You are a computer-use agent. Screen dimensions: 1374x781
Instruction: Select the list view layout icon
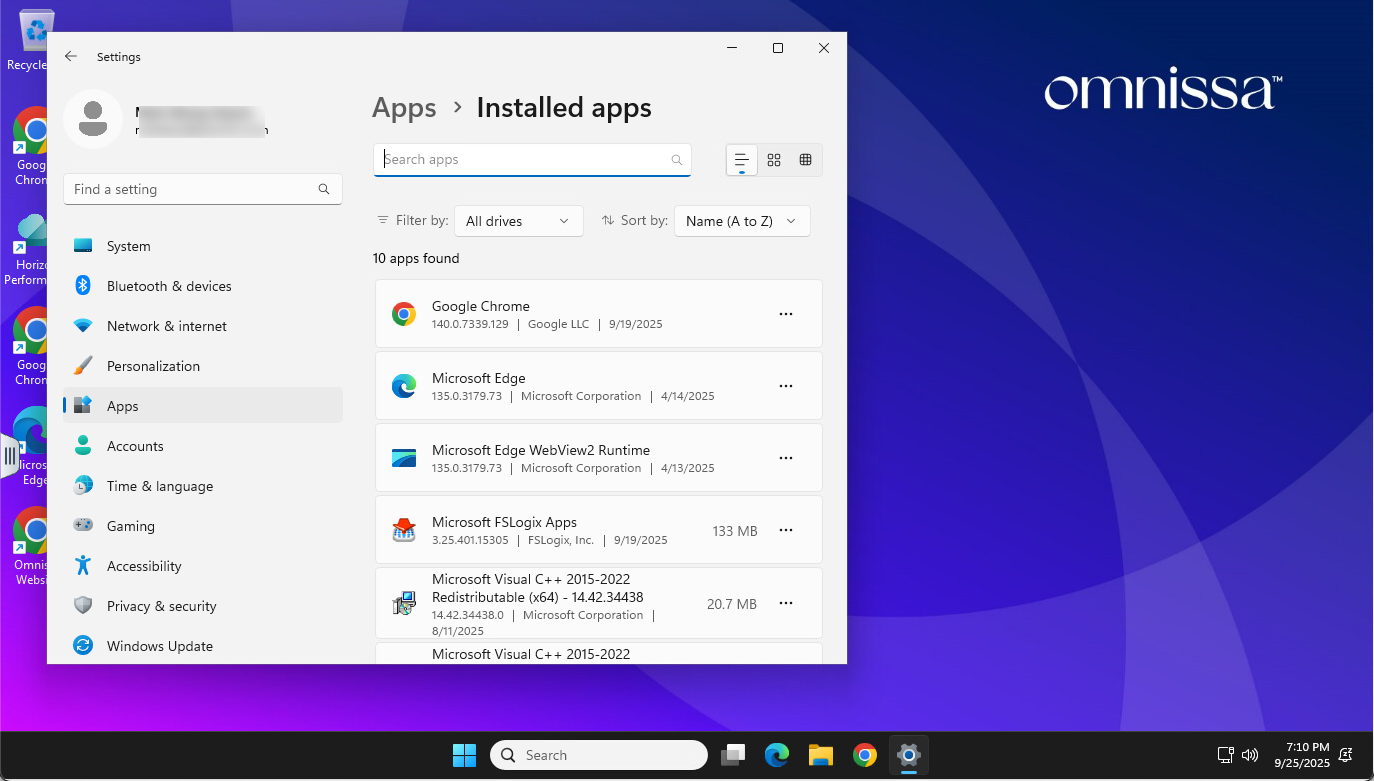coord(741,160)
